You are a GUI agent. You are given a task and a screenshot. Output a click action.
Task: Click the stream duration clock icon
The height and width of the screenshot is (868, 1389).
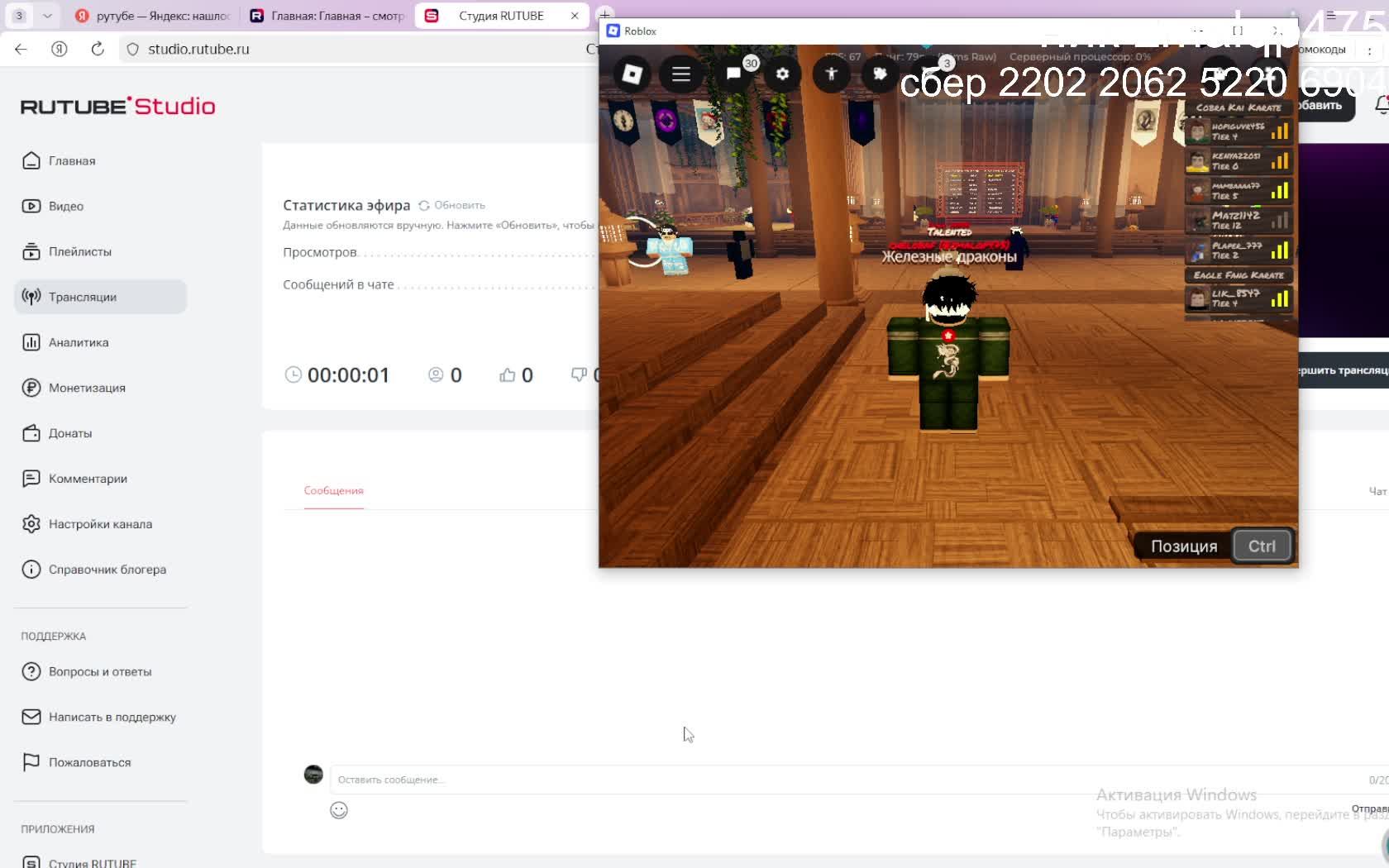pyautogui.click(x=294, y=375)
